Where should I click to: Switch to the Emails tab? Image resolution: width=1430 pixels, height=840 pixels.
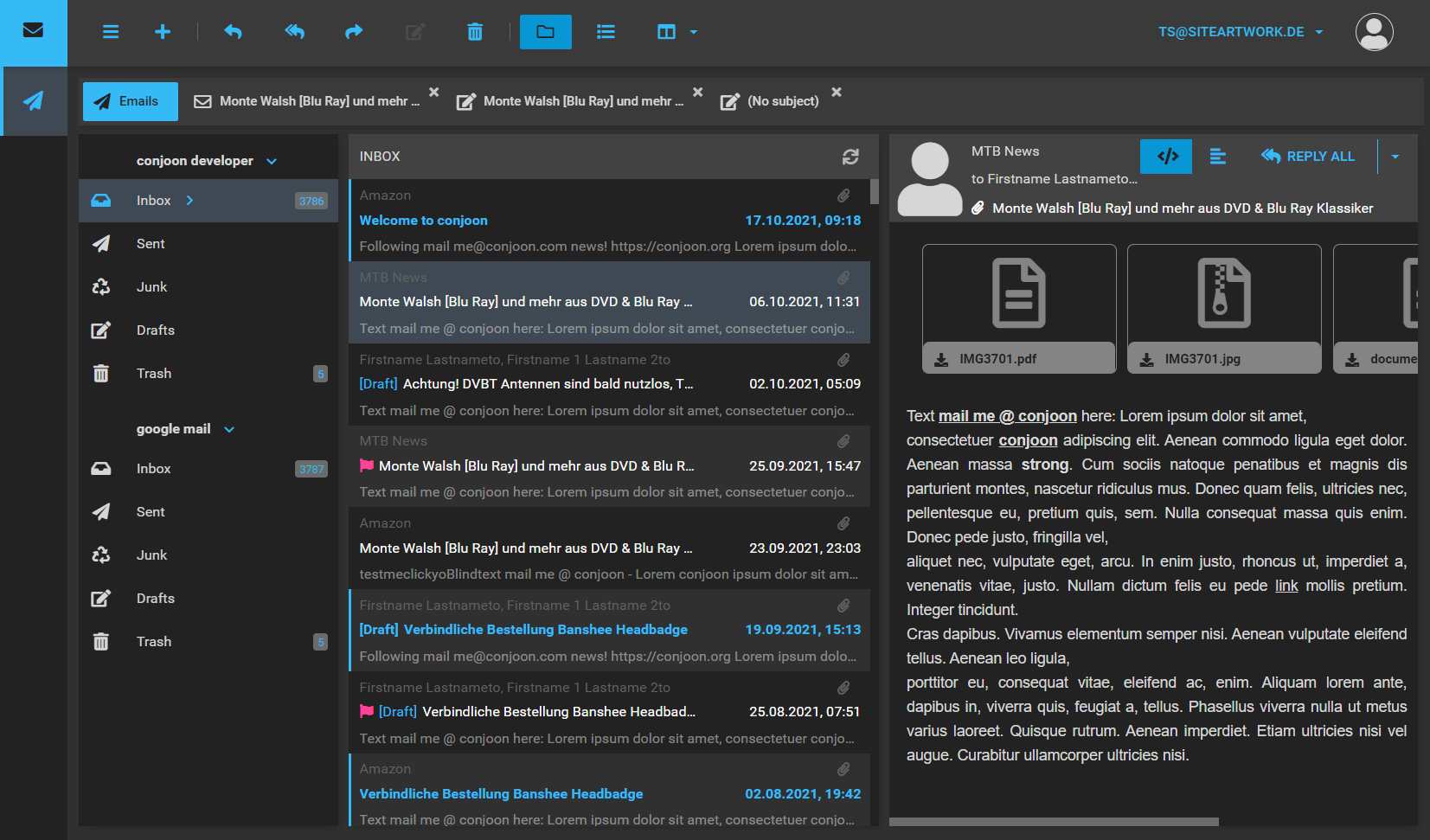tap(131, 101)
